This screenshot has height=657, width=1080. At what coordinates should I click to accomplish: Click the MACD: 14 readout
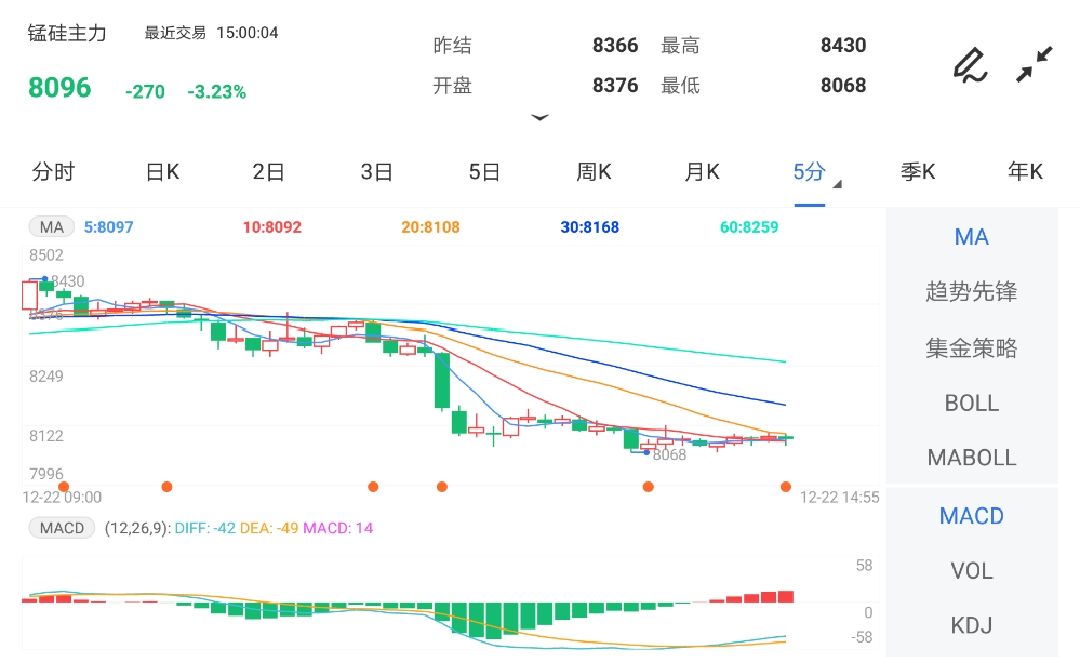tap(338, 528)
